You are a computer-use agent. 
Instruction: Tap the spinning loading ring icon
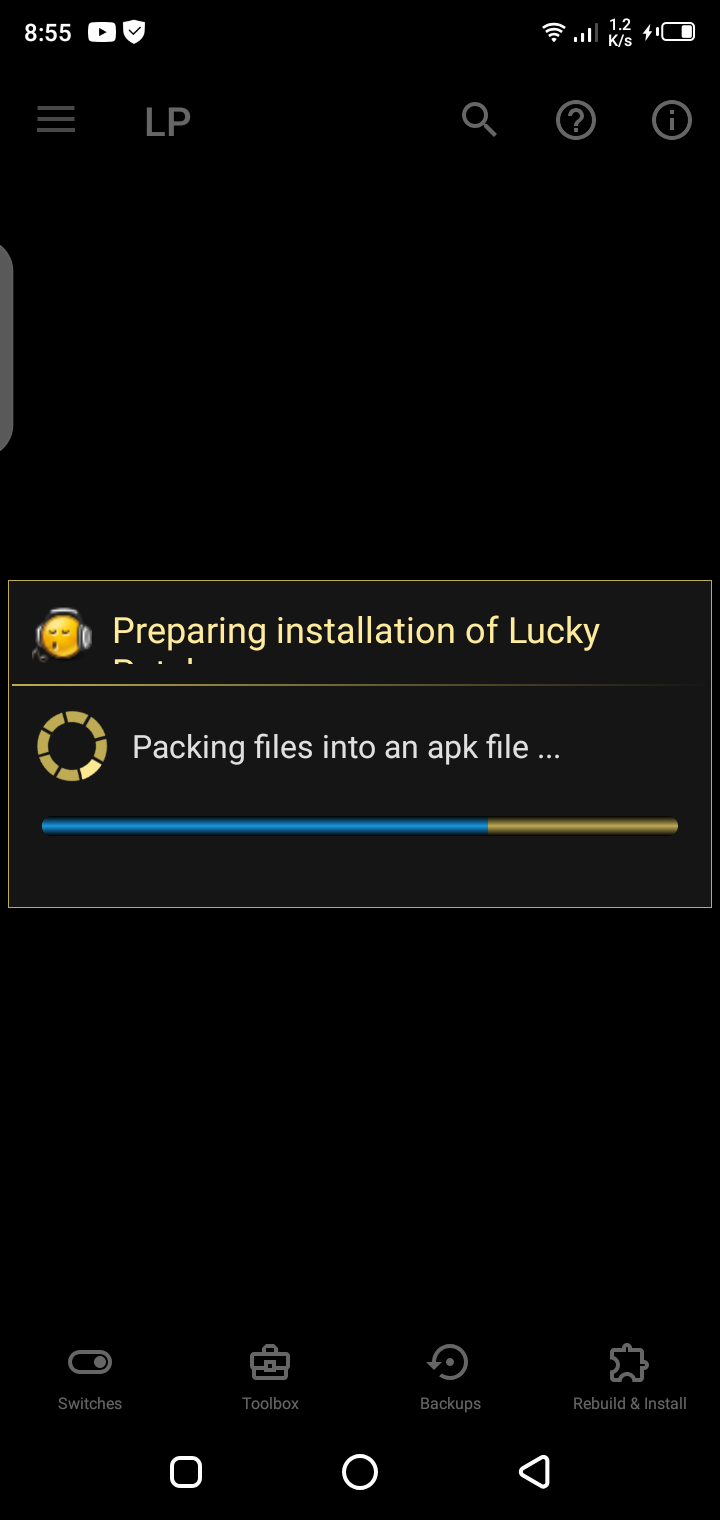tap(72, 746)
